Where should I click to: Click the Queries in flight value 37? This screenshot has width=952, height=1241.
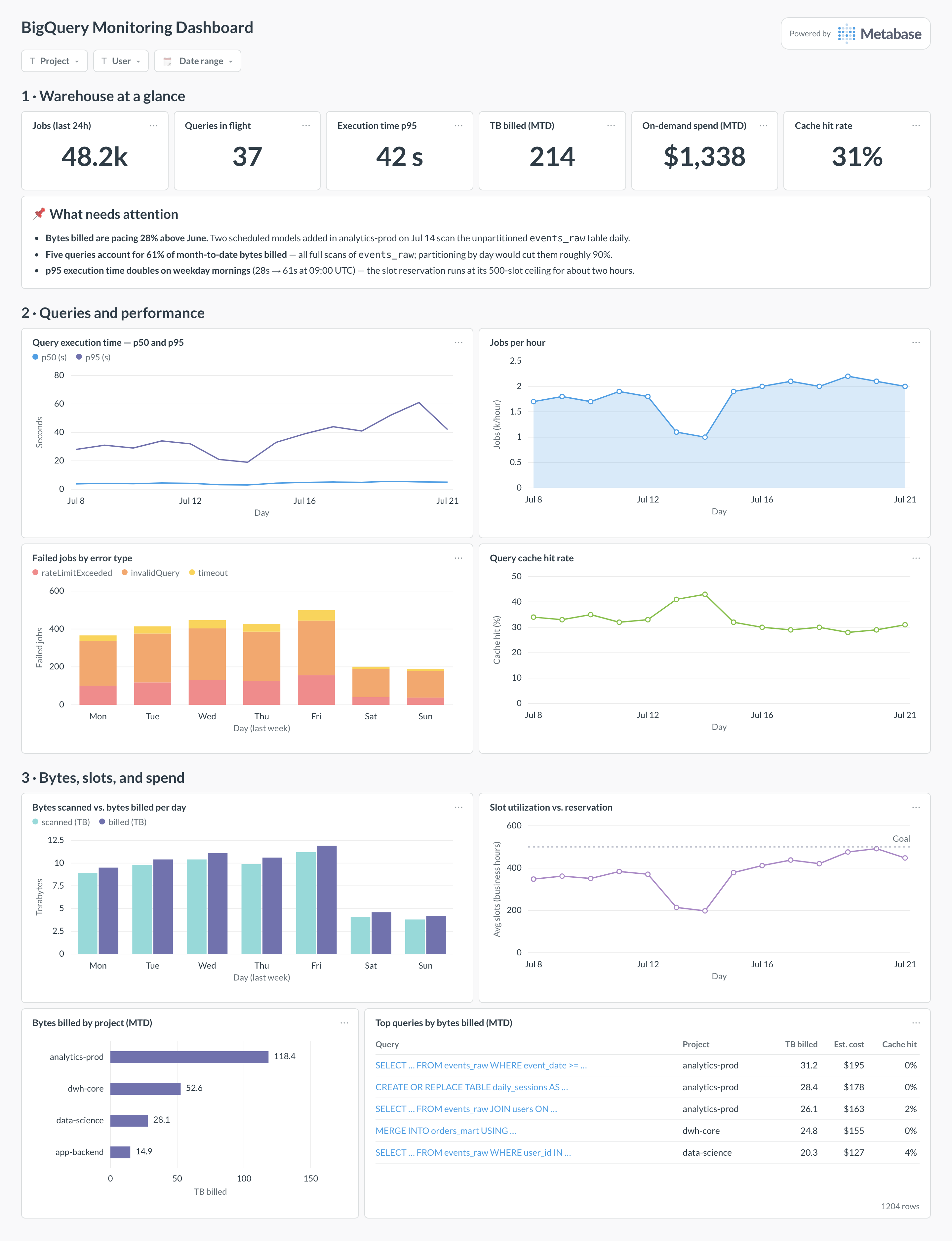[247, 157]
